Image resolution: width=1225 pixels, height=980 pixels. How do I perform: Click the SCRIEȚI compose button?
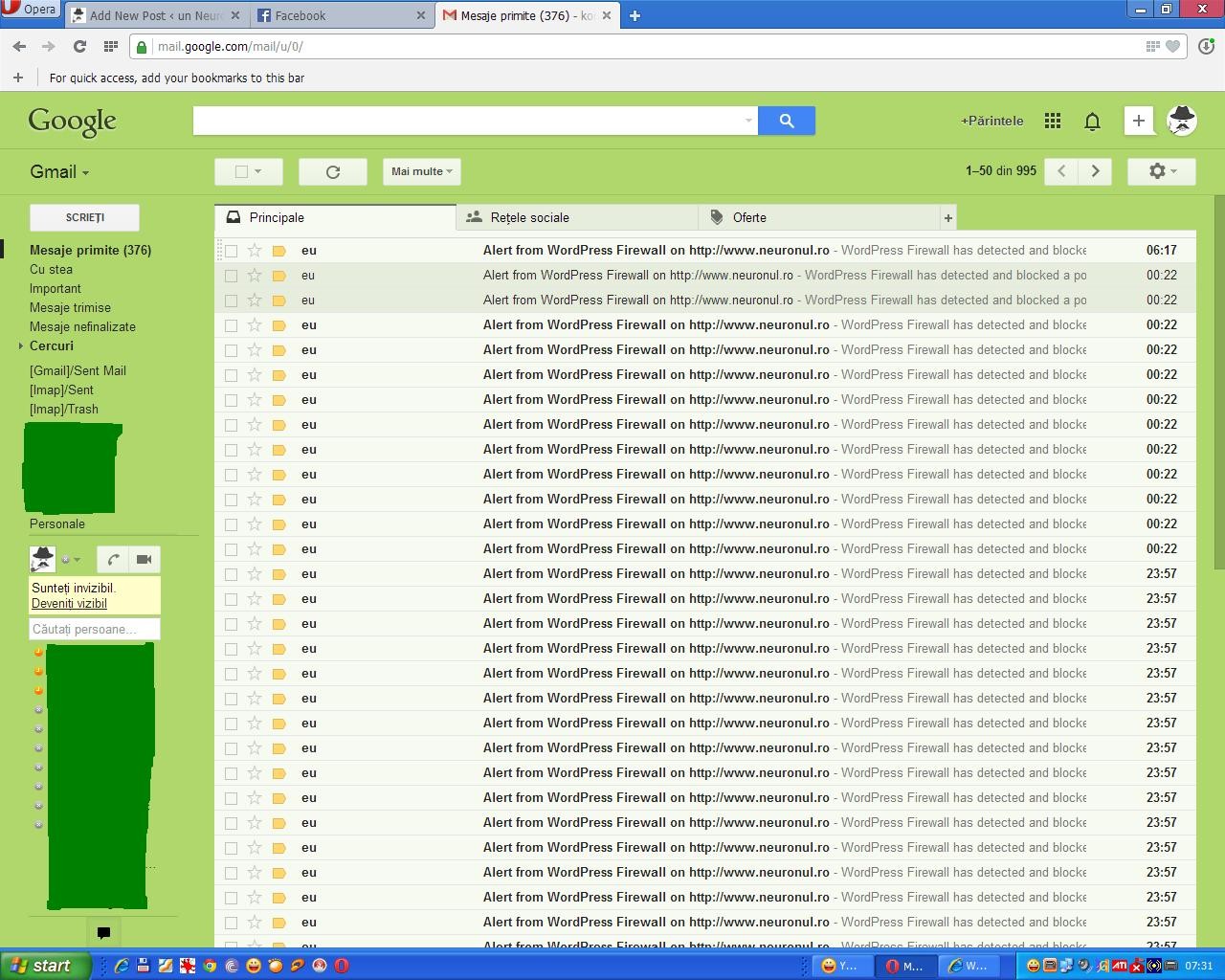pos(84,217)
